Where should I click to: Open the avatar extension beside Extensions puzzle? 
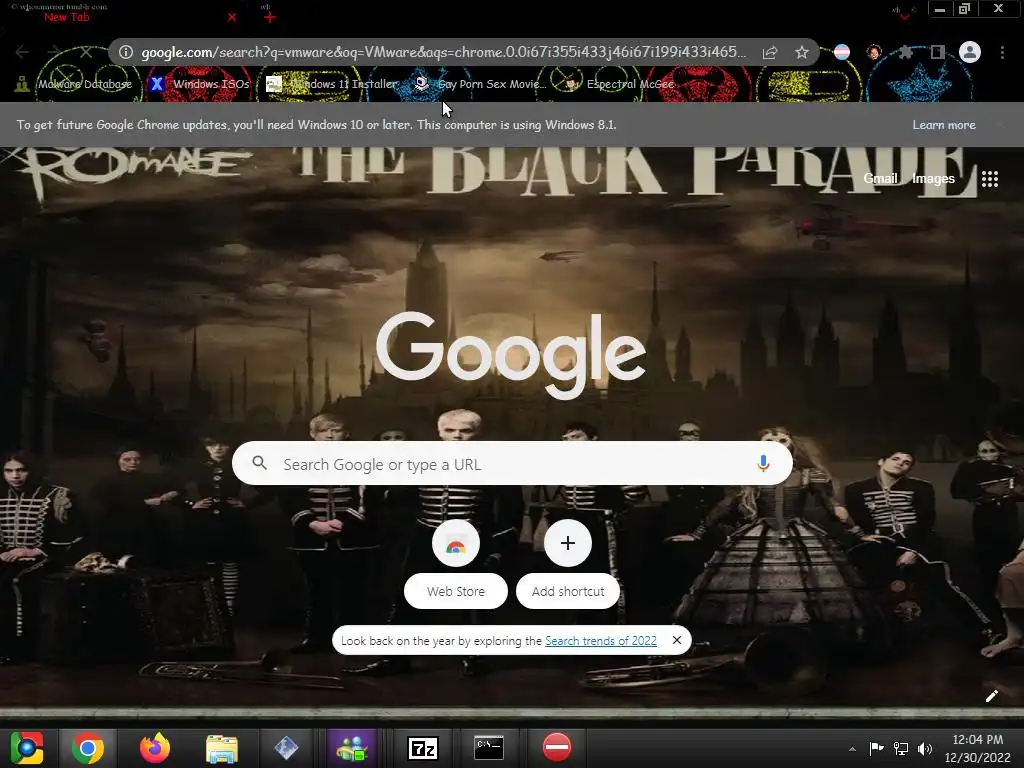tap(874, 52)
